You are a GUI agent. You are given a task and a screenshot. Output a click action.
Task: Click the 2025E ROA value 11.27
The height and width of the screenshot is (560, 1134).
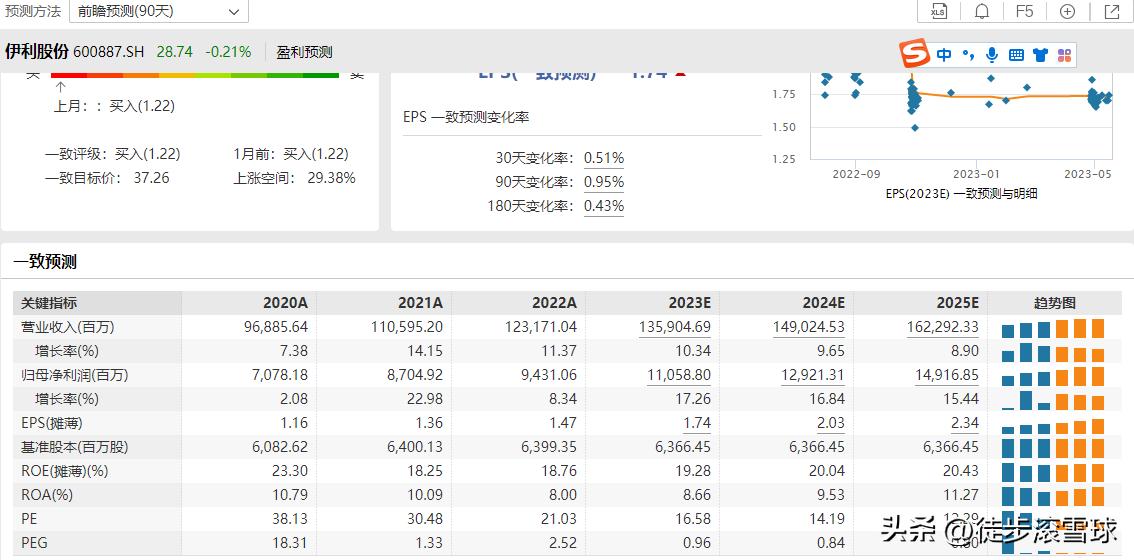[961, 495]
